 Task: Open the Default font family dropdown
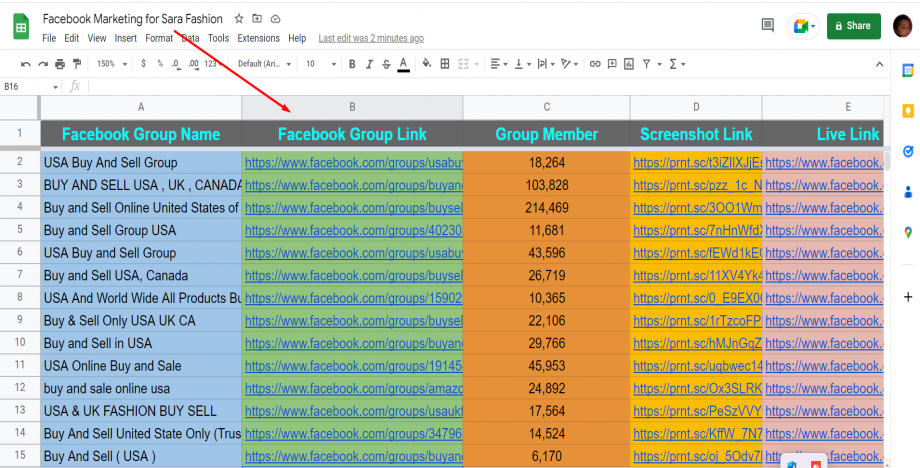[265, 64]
